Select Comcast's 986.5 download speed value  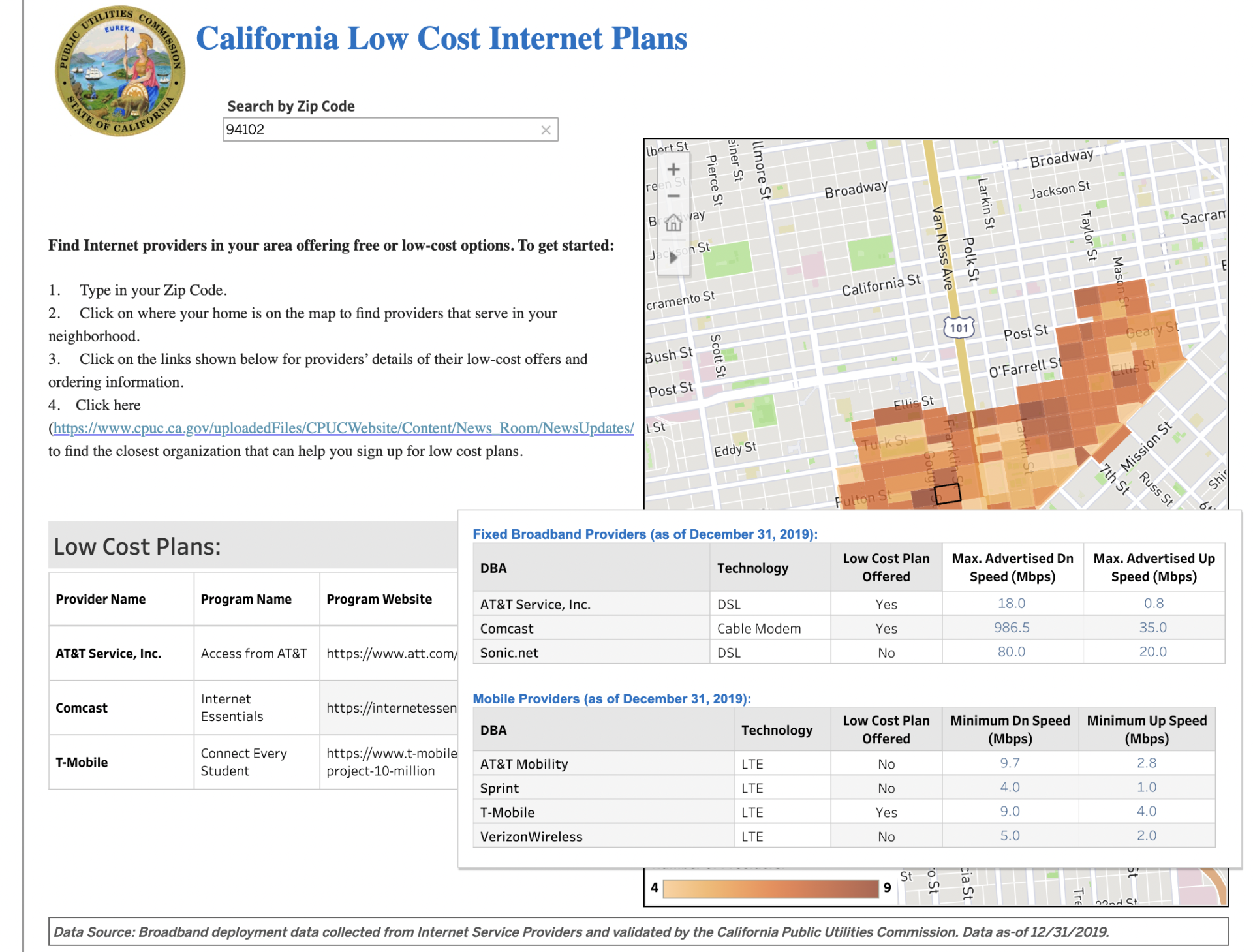(x=1012, y=628)
